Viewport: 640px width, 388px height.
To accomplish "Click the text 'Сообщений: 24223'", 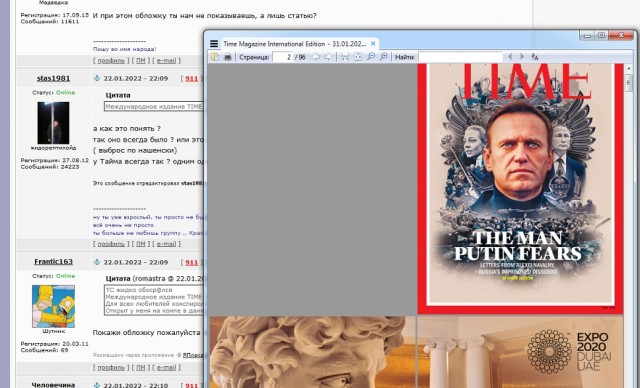I will click(50, 166).
